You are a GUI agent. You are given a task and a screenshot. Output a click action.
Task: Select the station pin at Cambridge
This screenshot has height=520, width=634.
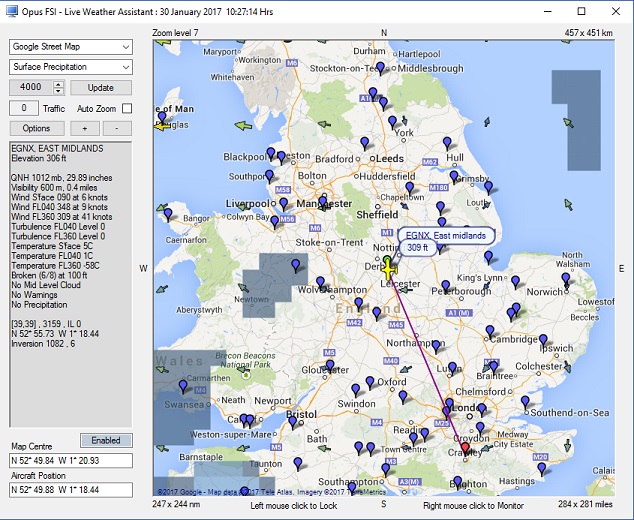[x=490, y=331]
